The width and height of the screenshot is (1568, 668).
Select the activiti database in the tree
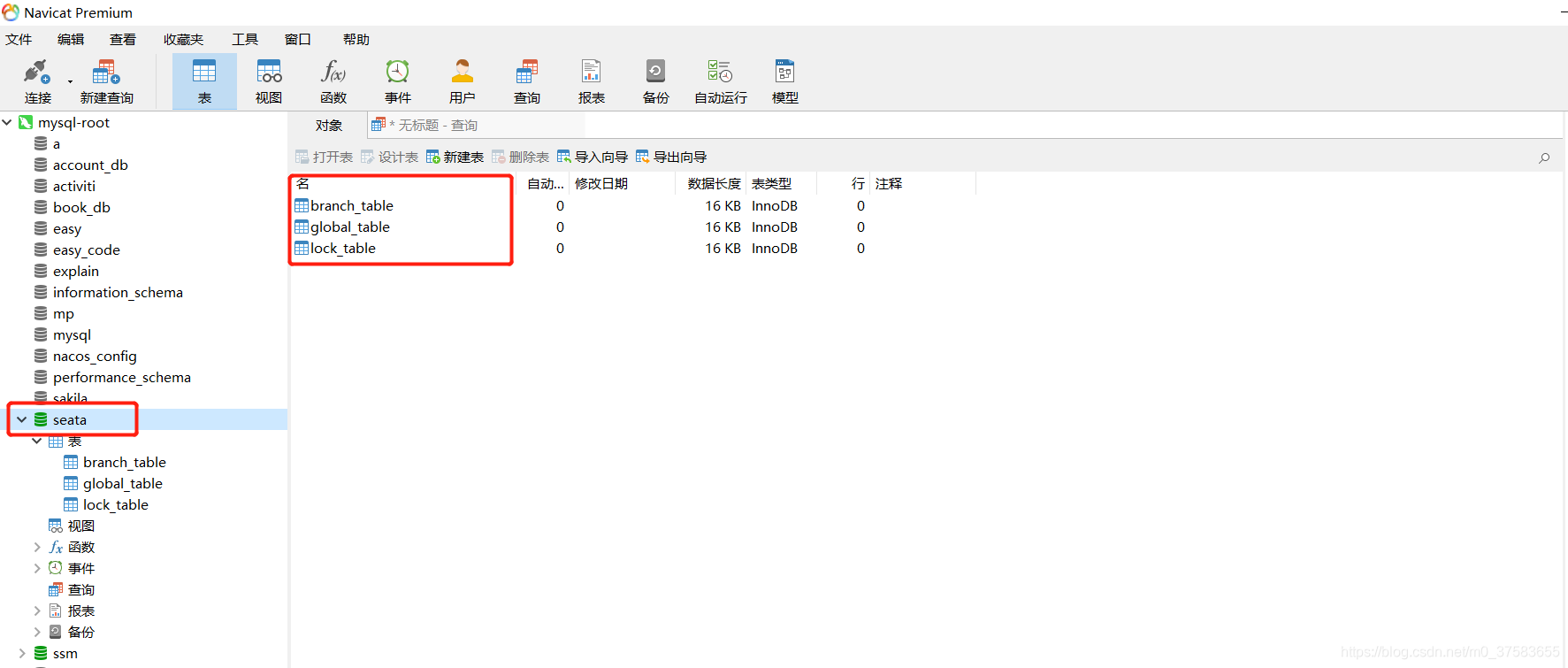74,187
